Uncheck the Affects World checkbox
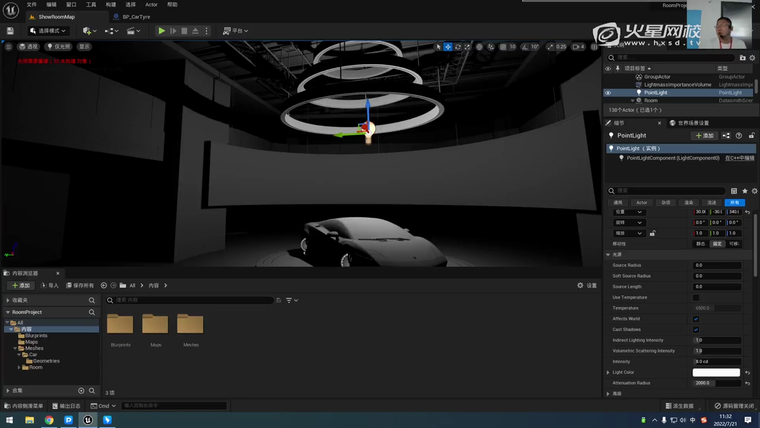The width and height of the screenshot is (760, 428). (696, 319)
